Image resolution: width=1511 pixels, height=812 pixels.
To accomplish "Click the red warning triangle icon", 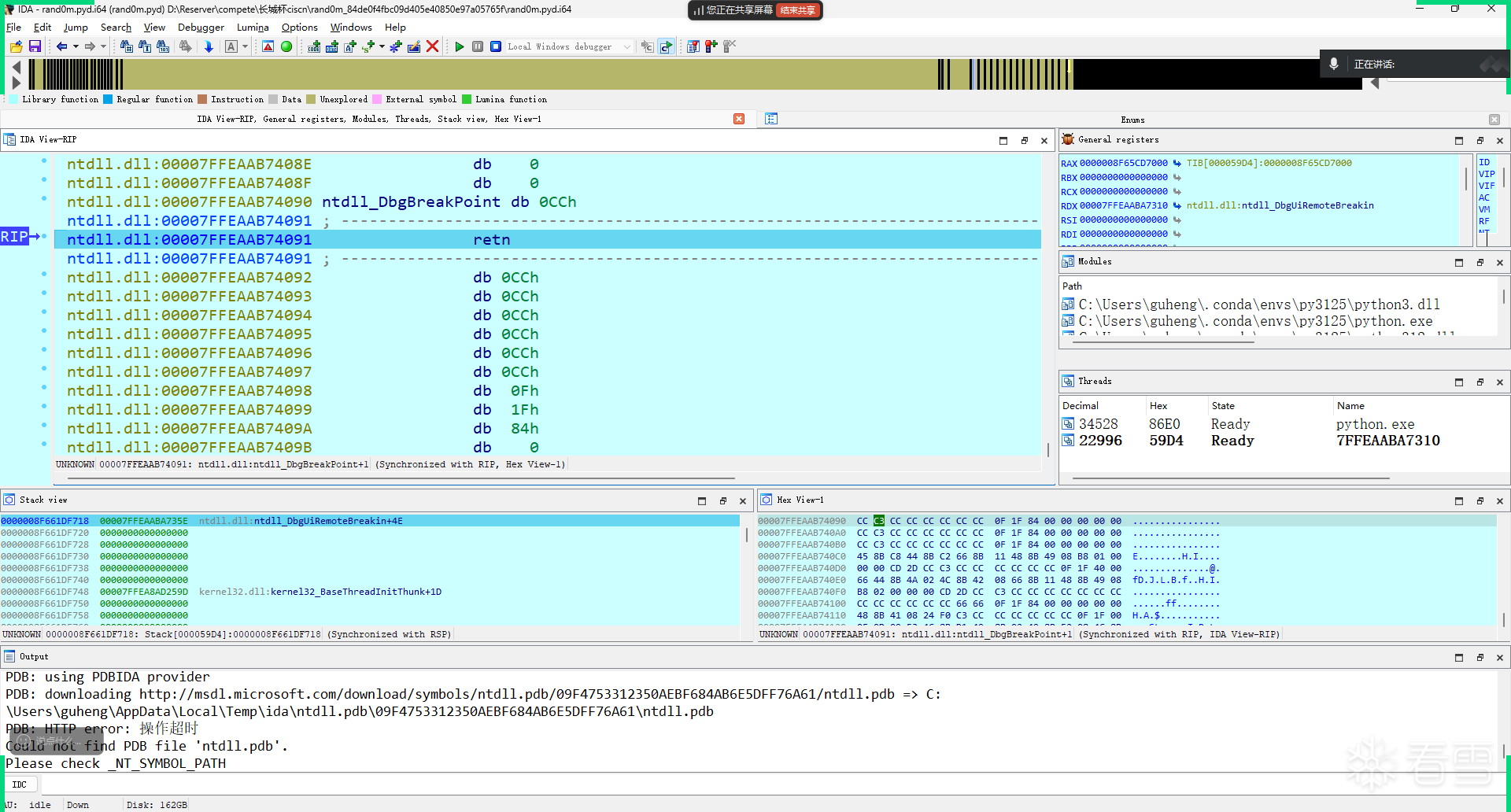I will [x=268, y=47].
